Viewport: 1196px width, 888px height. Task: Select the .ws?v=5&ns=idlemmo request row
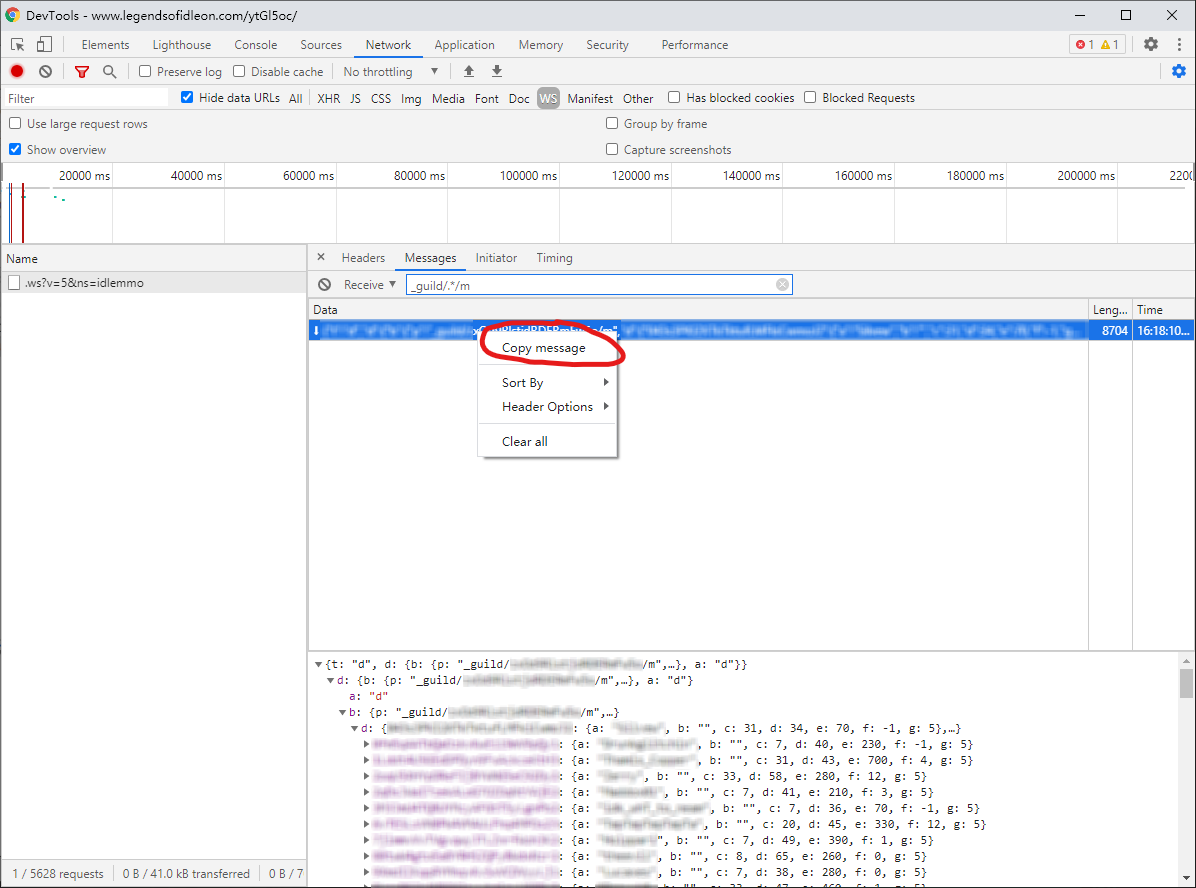click(x=153, y=283)
